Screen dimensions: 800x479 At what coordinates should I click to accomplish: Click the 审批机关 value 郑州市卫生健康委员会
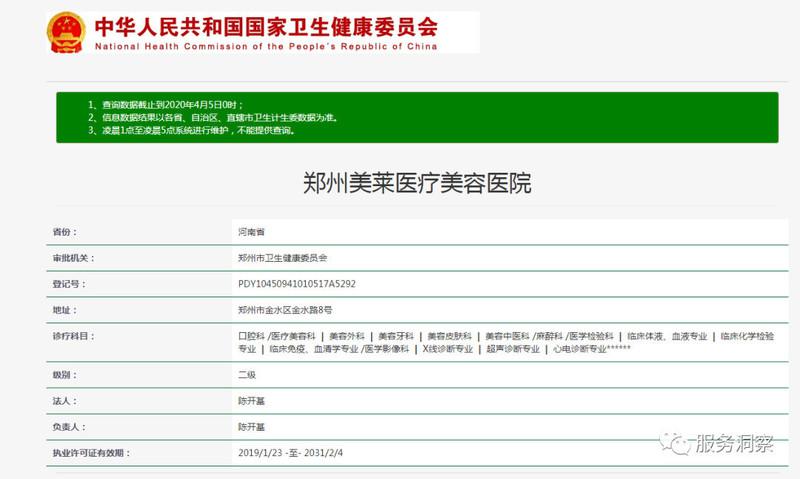pyautogui.click(x=282, y=258)
